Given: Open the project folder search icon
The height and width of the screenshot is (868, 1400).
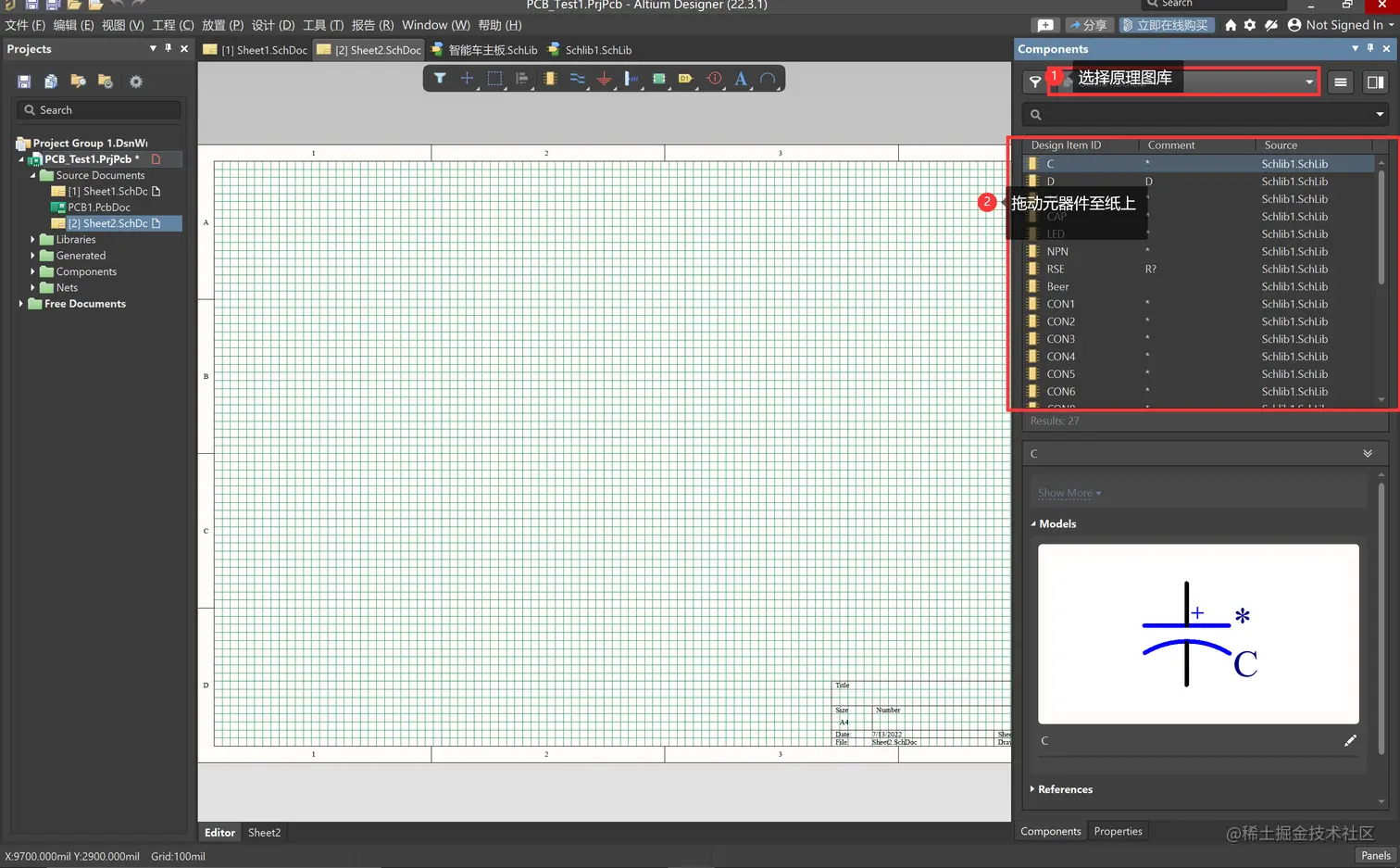Looking at the screenshot, I should tap(78, 82).
